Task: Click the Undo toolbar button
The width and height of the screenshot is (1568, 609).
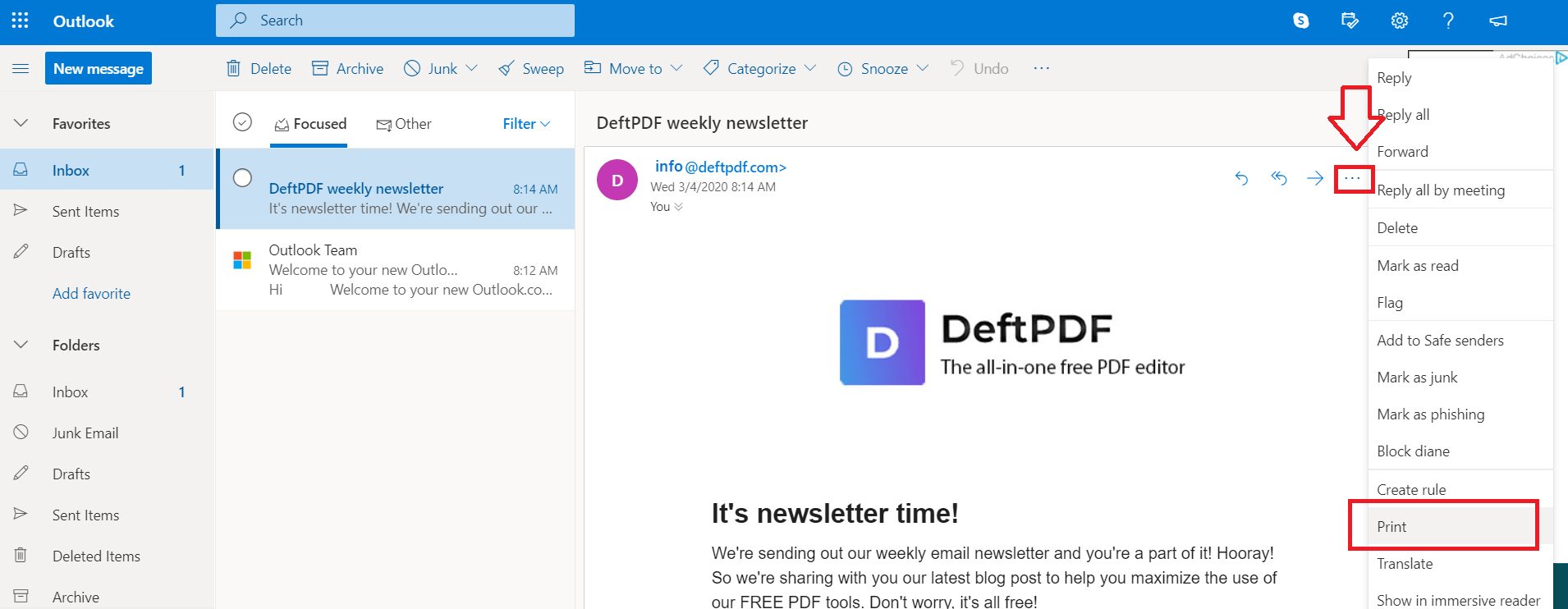Action: click(x=979, y=69)
